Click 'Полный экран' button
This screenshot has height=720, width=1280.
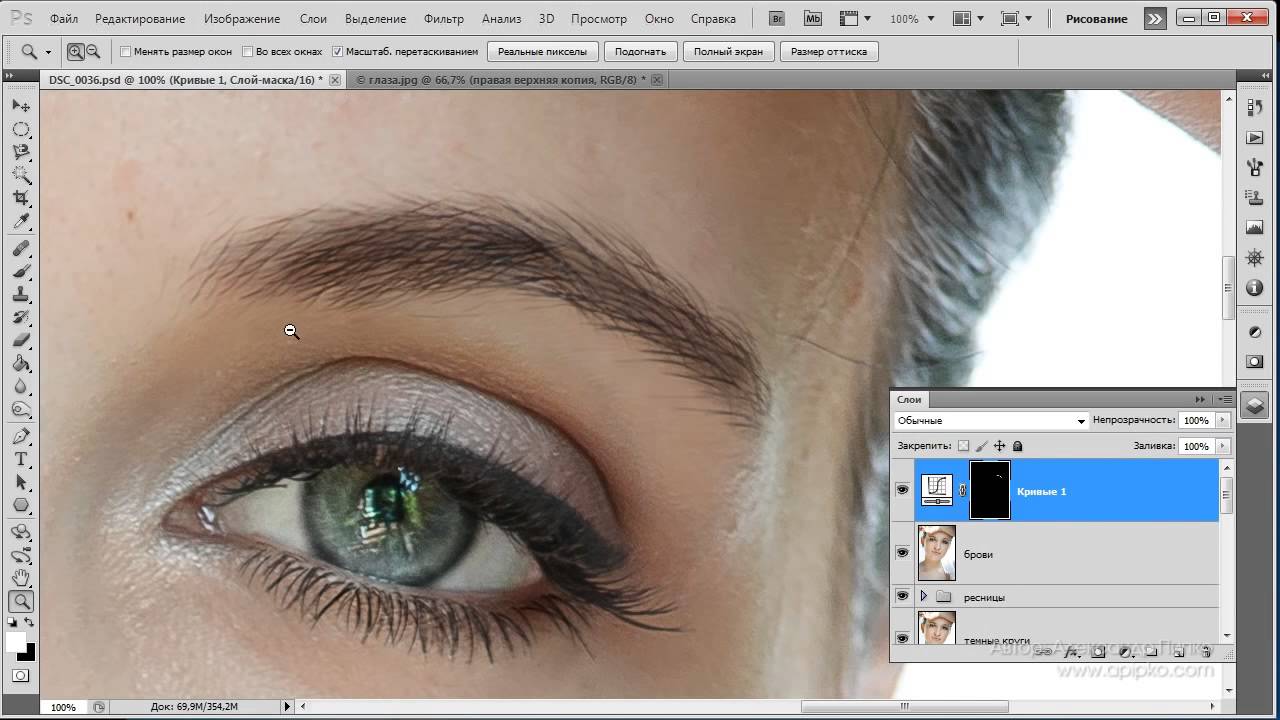click(728, 52)
